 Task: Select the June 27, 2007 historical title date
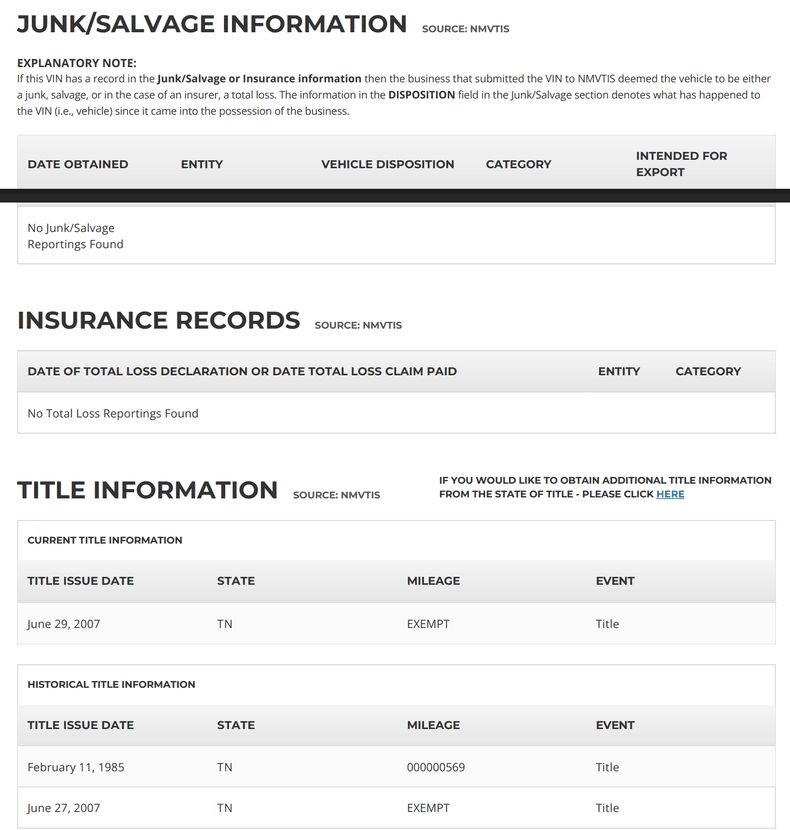tap(64, 808)
